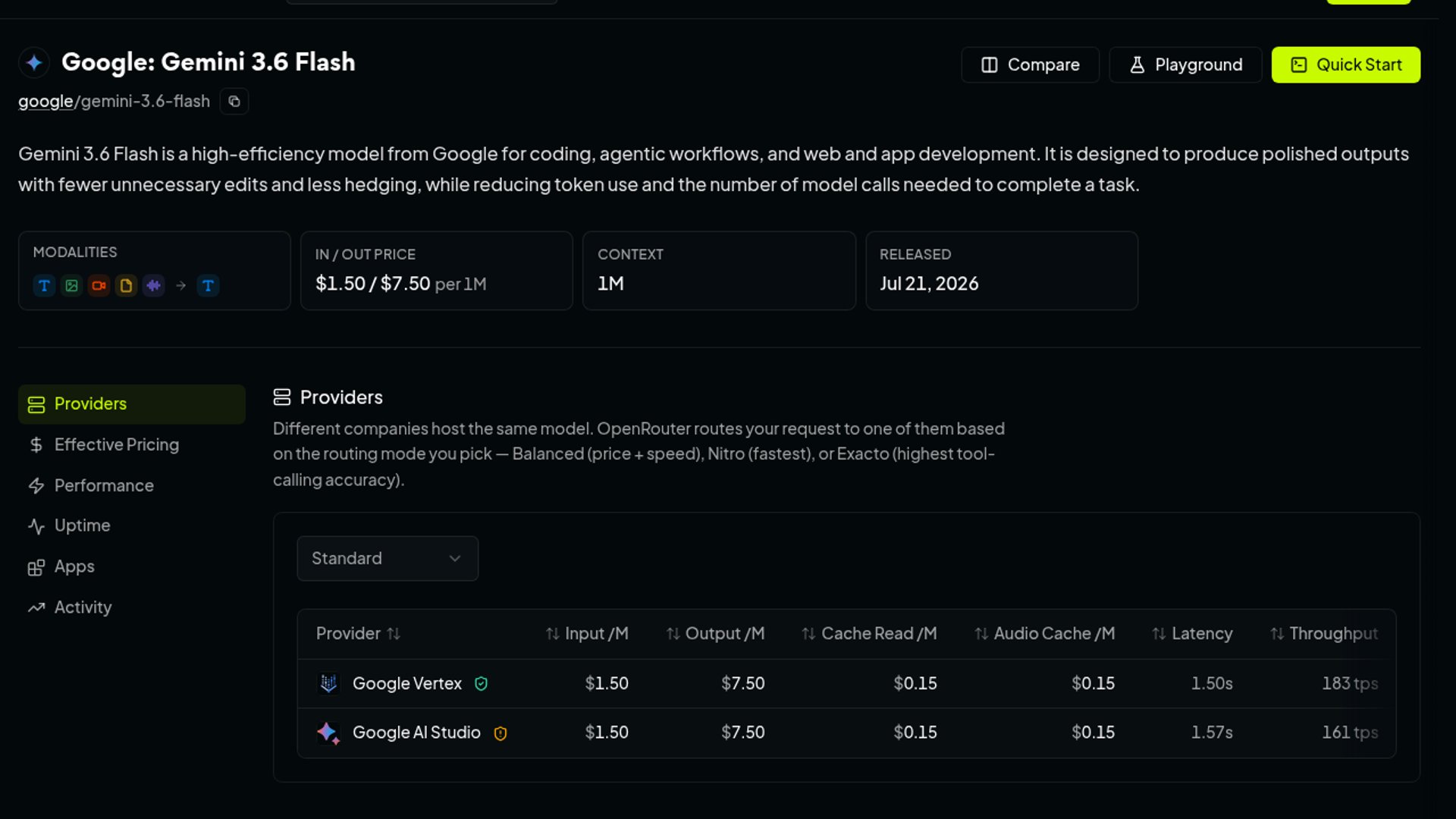
Task: Click the text output modality icon
Action: point(208,286)
